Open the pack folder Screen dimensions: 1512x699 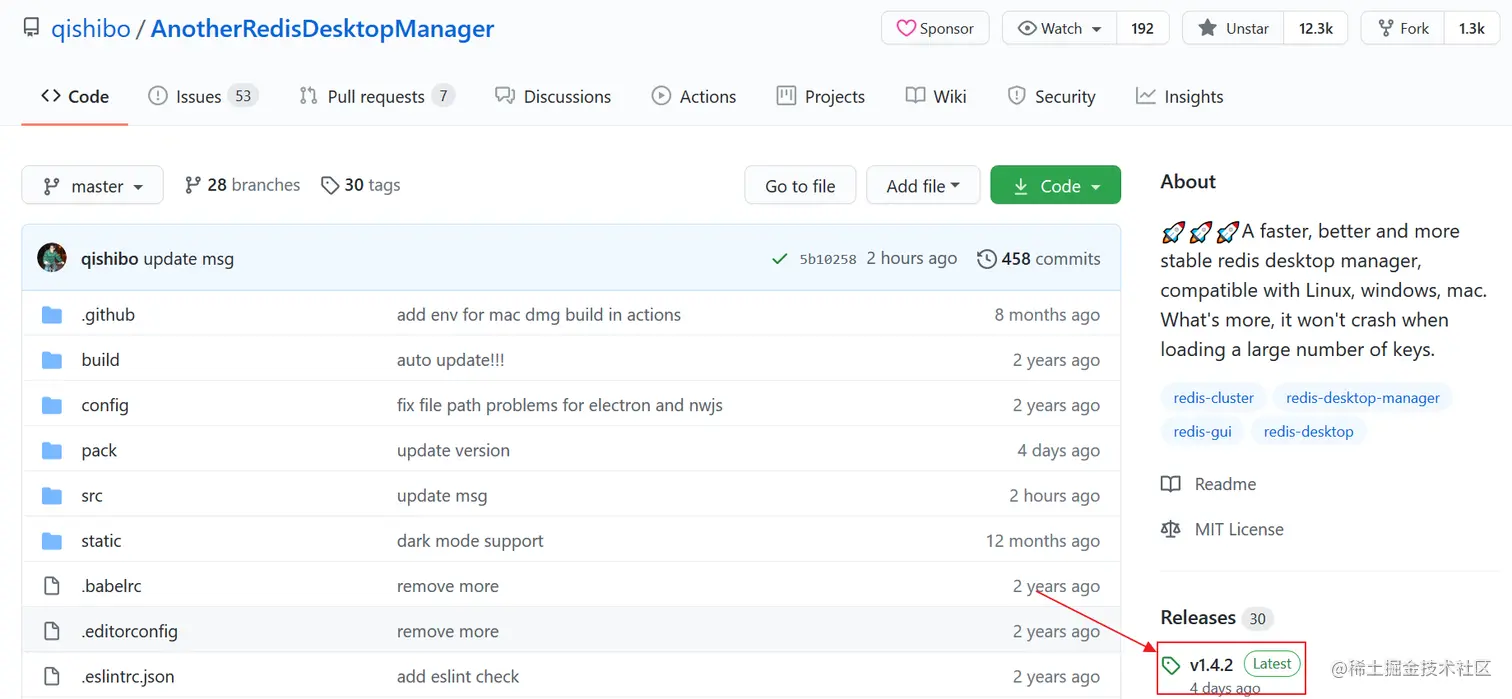[x=99, y=450]
